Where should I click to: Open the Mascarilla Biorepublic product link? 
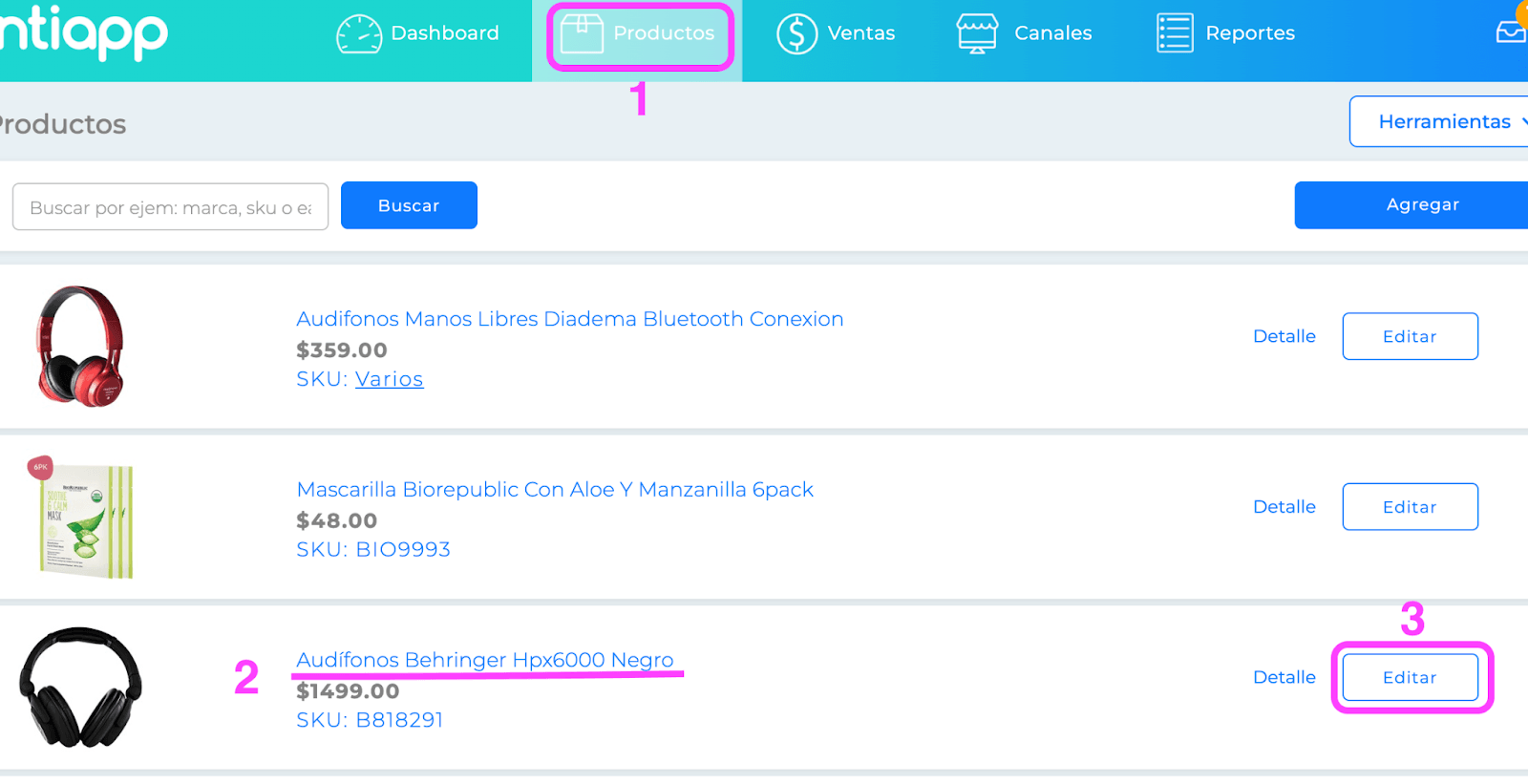(x=555, y=490)
